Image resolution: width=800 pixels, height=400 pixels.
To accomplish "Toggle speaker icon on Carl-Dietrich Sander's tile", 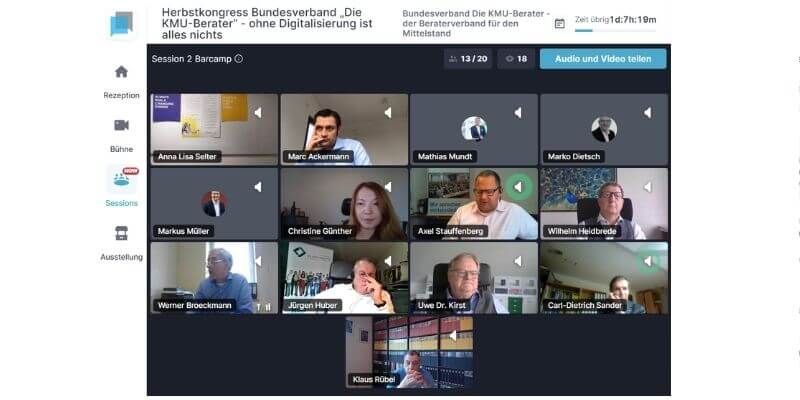I will point(648,262).
